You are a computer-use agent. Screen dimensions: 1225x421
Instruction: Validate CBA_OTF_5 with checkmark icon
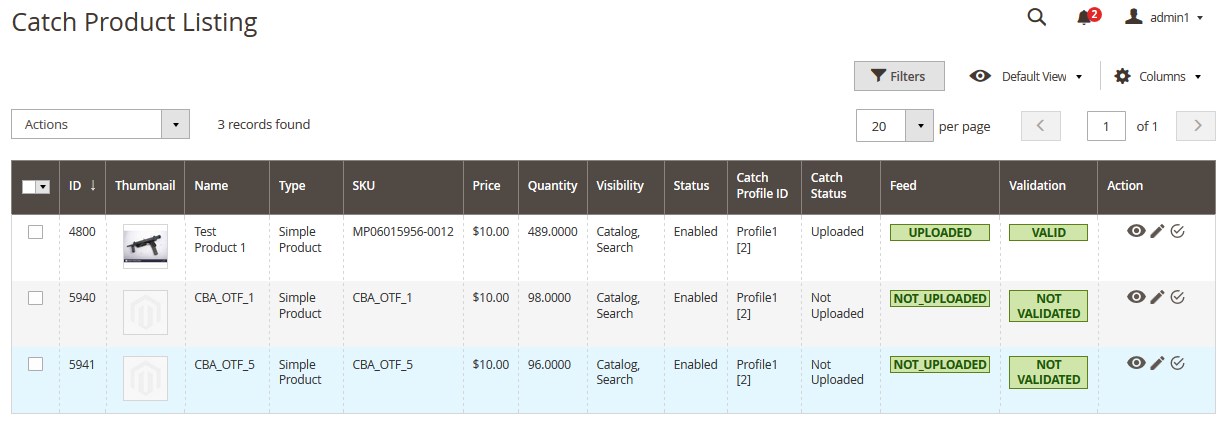pyautogui.click(x=1177, y=363)
